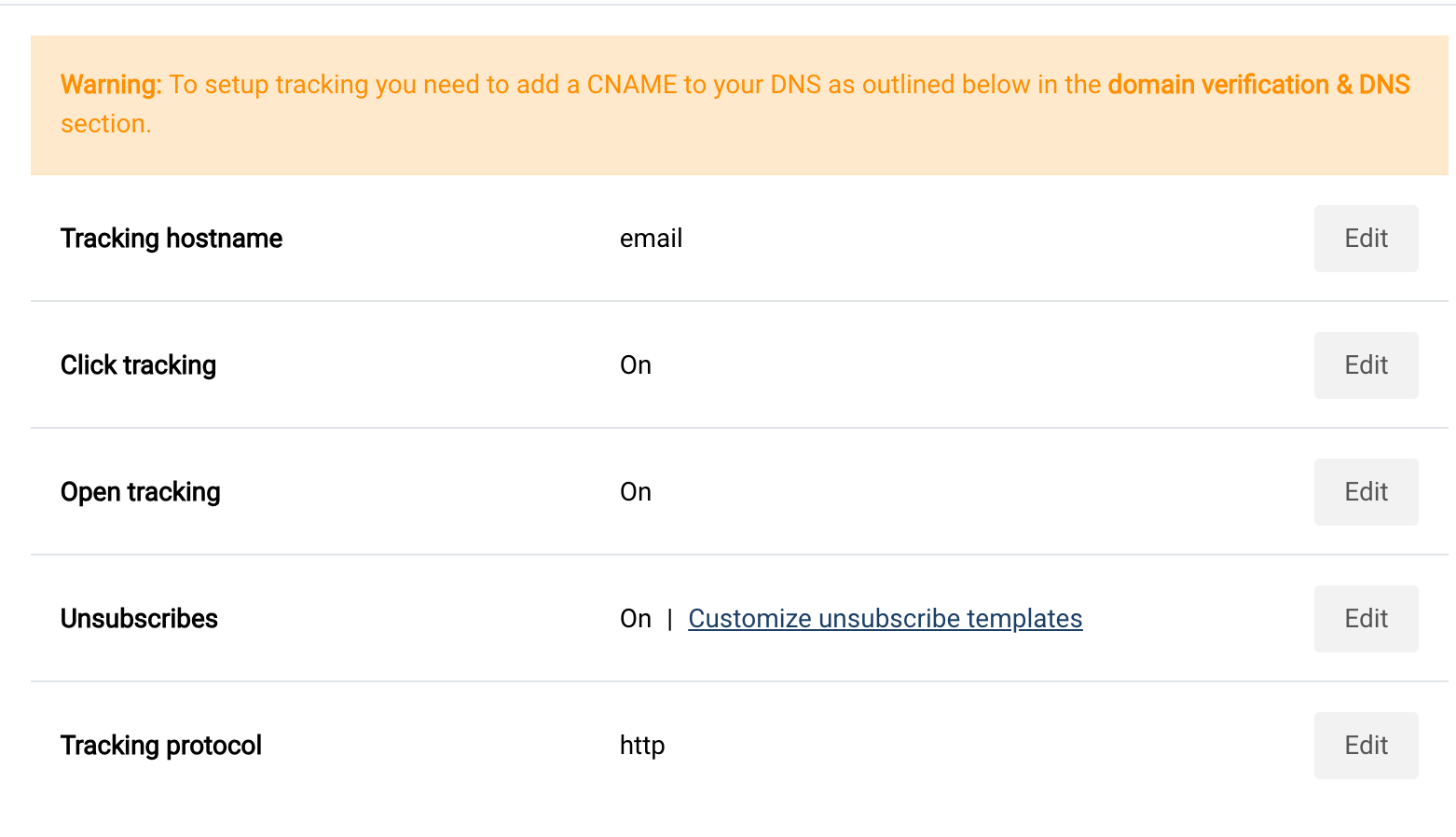Click the Click tracking label
Viewport: 1456px width, 837px height.
click(x=138, y=365)
